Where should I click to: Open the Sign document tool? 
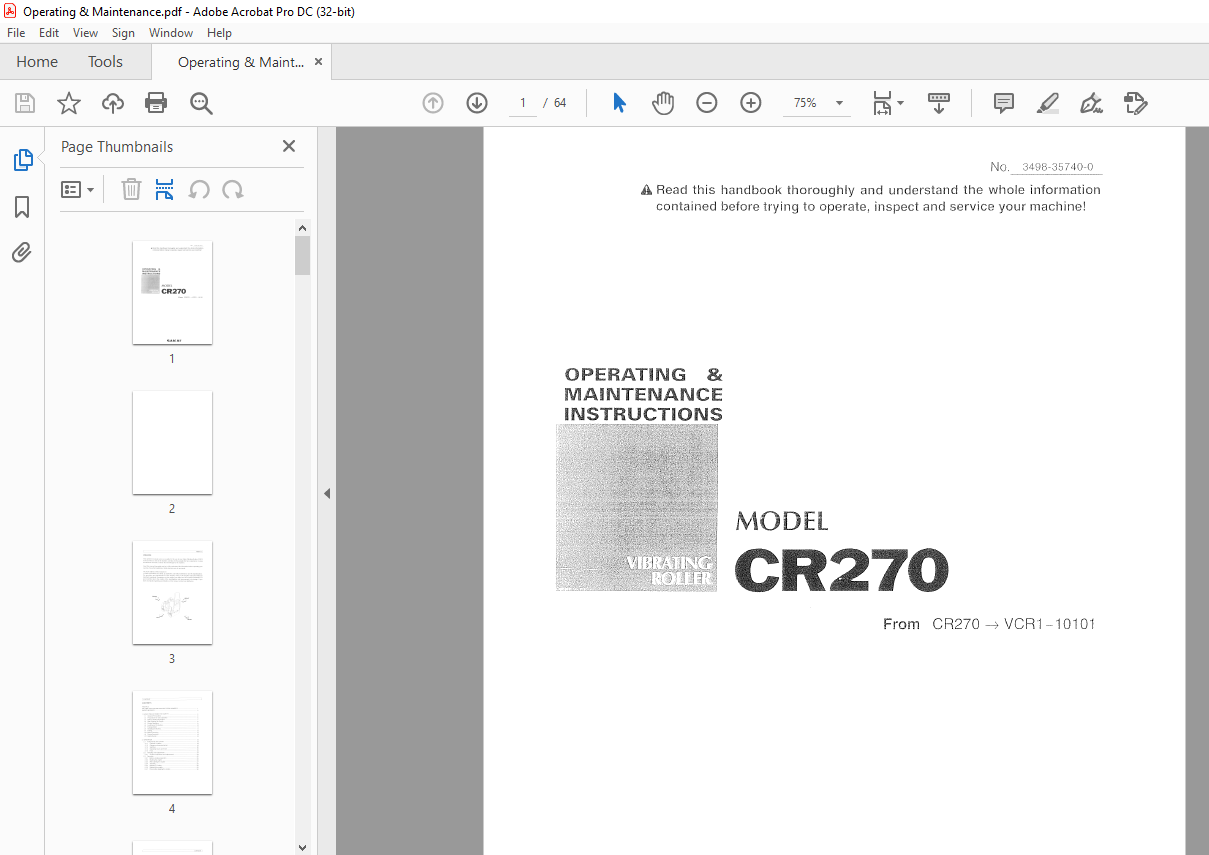point(1091,103)
